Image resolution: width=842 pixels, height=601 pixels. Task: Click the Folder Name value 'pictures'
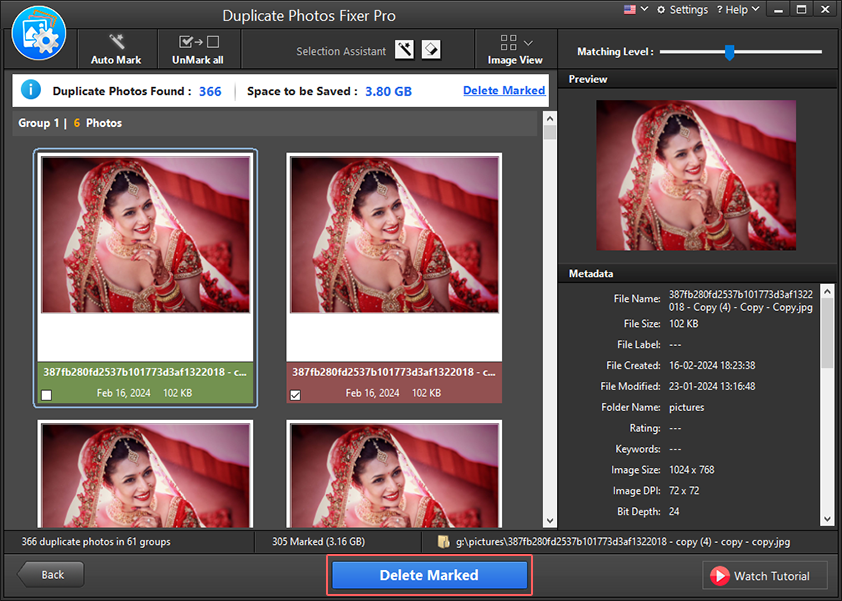[686, 408]
